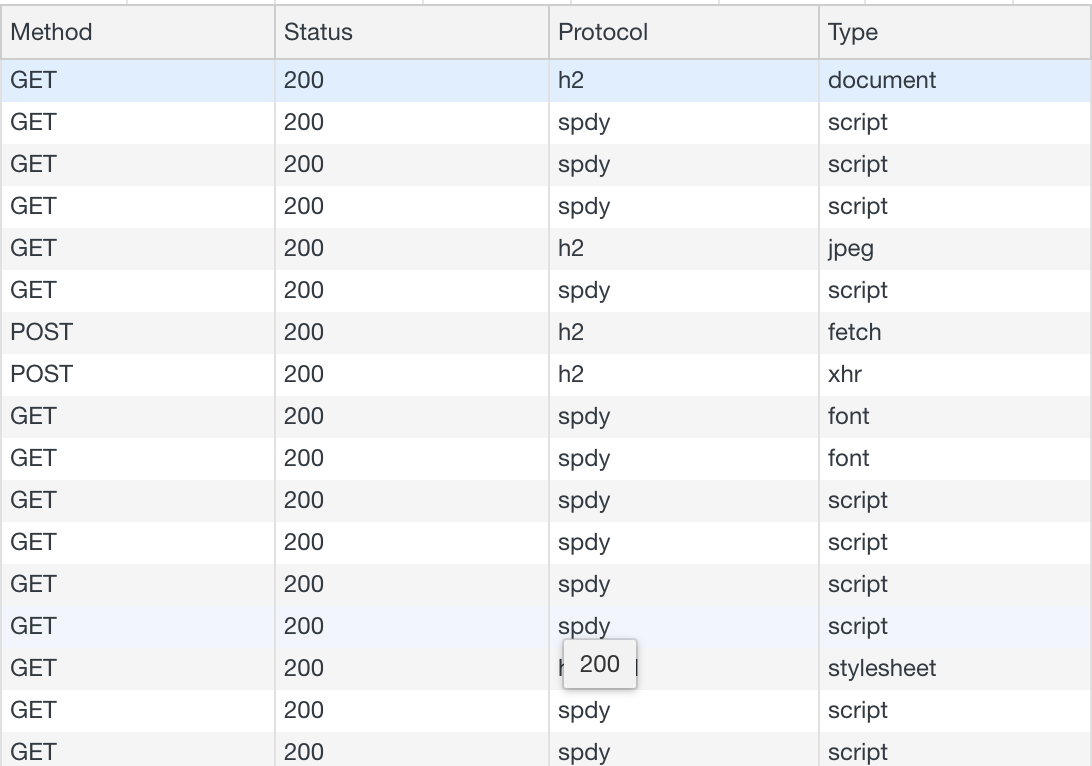Select the highlighted spdy script row above stylesheet
The image size is (1092, 766).
point(400,626)
